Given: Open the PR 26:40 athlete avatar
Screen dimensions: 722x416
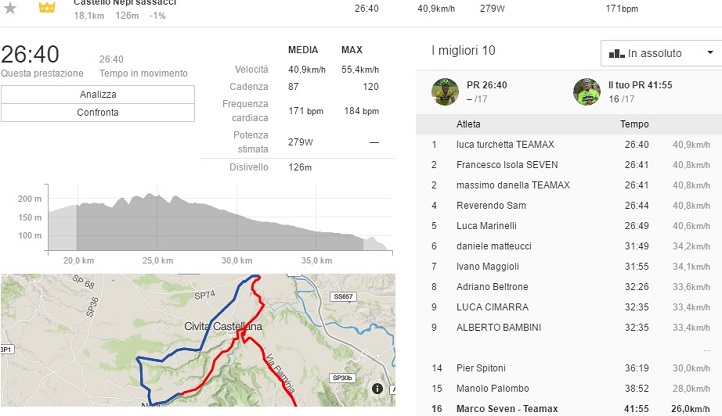Looking at the screenshot, I should [x=446, y=93].
